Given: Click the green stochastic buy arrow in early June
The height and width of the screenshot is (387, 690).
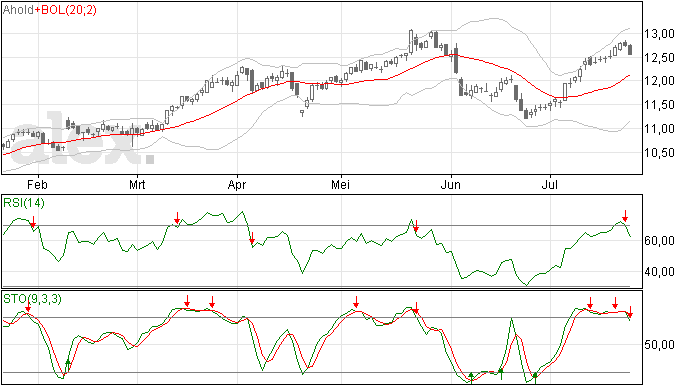Looking at the screenshot, I should pos(471,378).
